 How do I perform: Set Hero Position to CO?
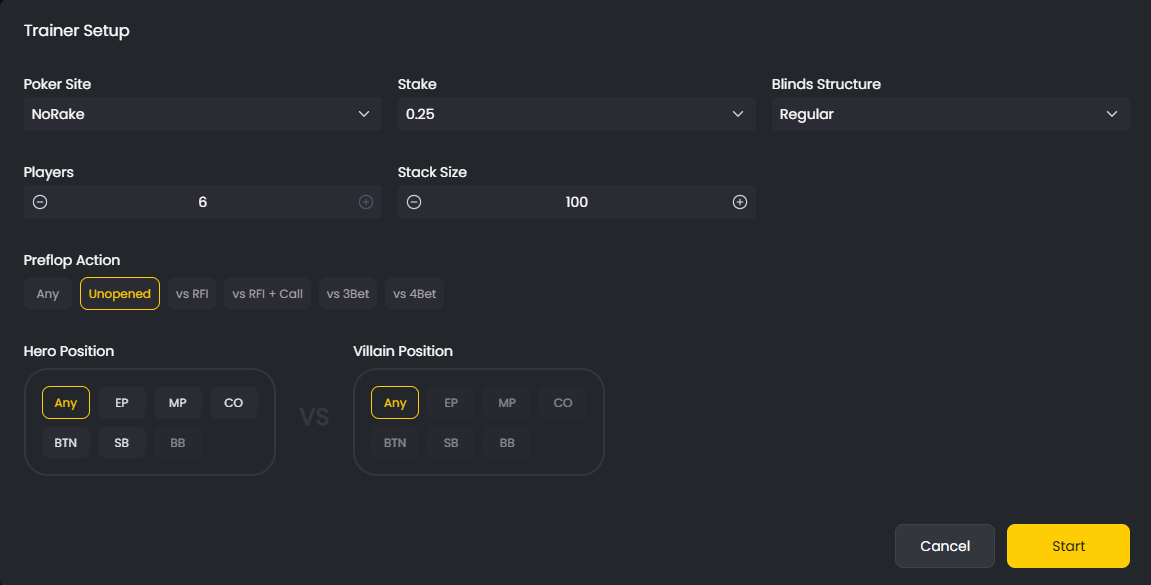233,402
